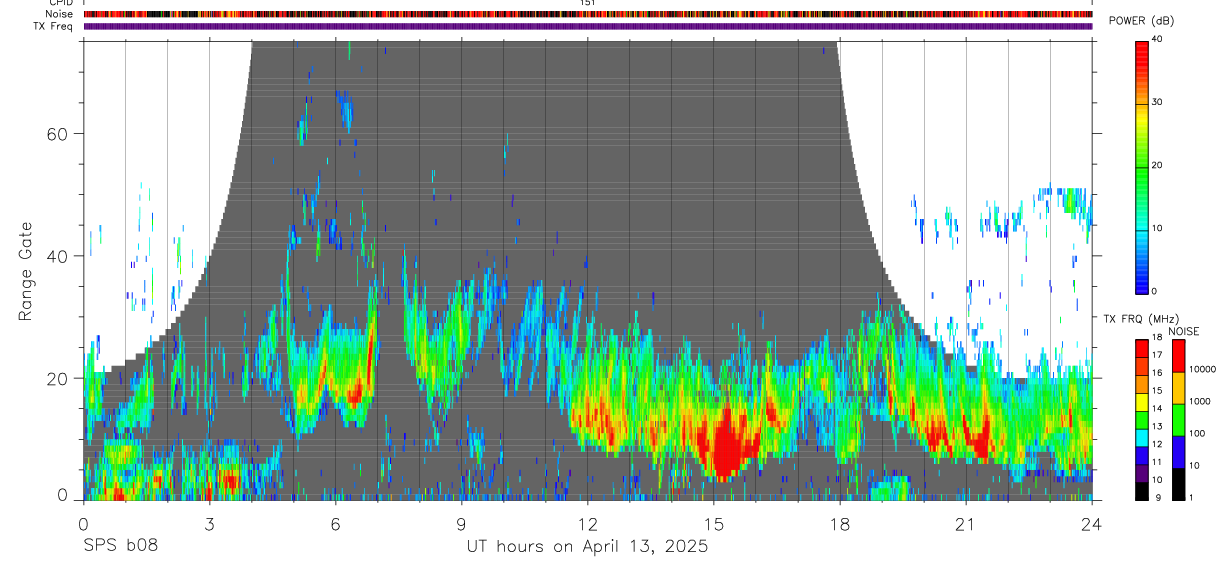The height and width of the screenshot is (567, 1228).
Task: Click the 24 hour tick label
Action: pos(1091,523)
